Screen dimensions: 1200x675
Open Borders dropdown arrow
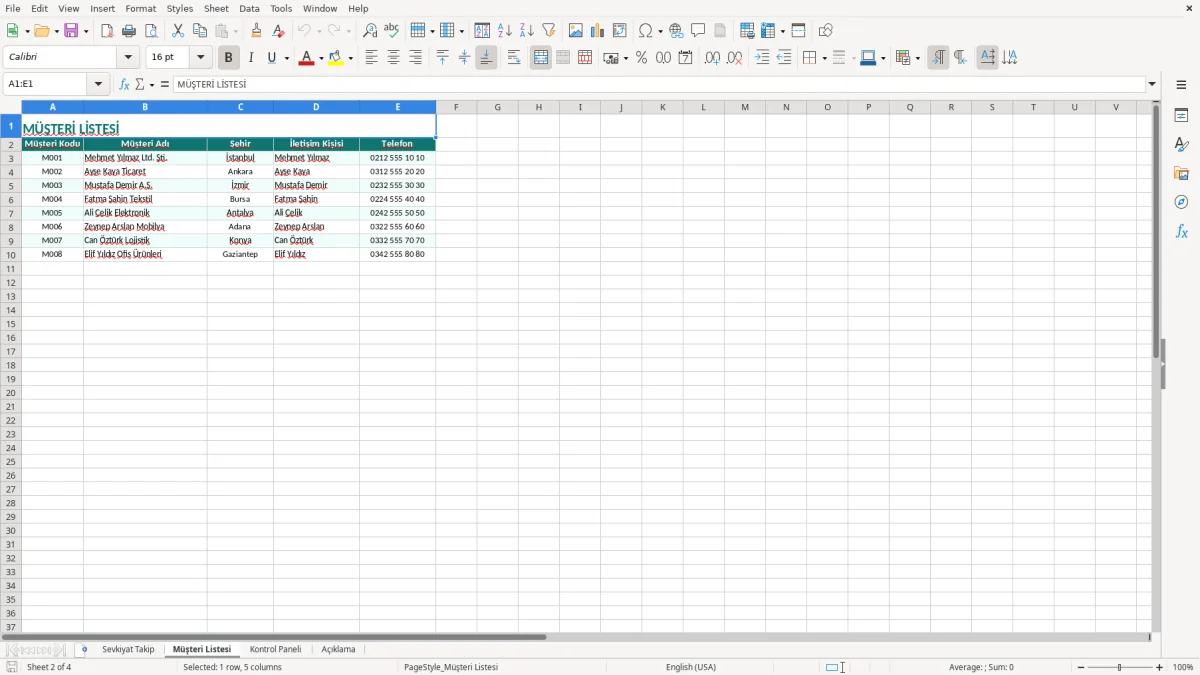(823, 59)
